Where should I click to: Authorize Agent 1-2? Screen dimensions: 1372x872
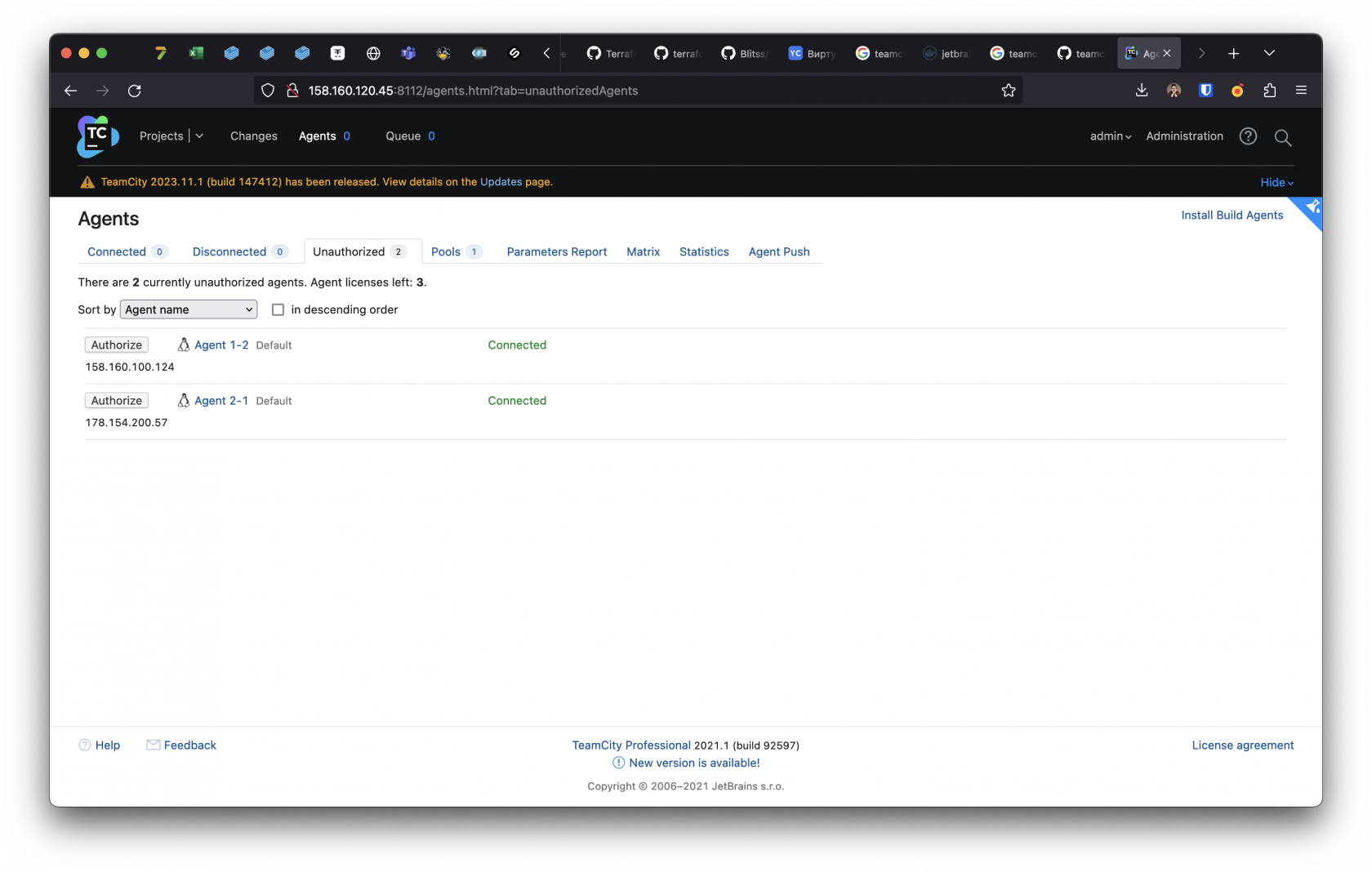click(x=117, y=345)
